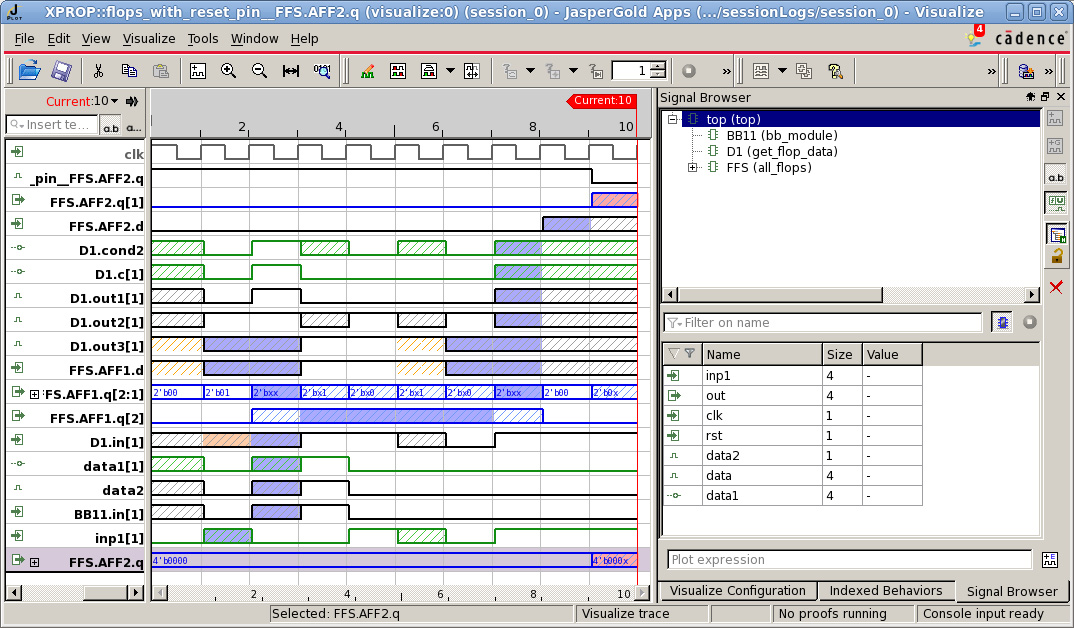Open dropdown arrow beside wavy lines icon
1074x628 pixels.
(x=782, y=71)
